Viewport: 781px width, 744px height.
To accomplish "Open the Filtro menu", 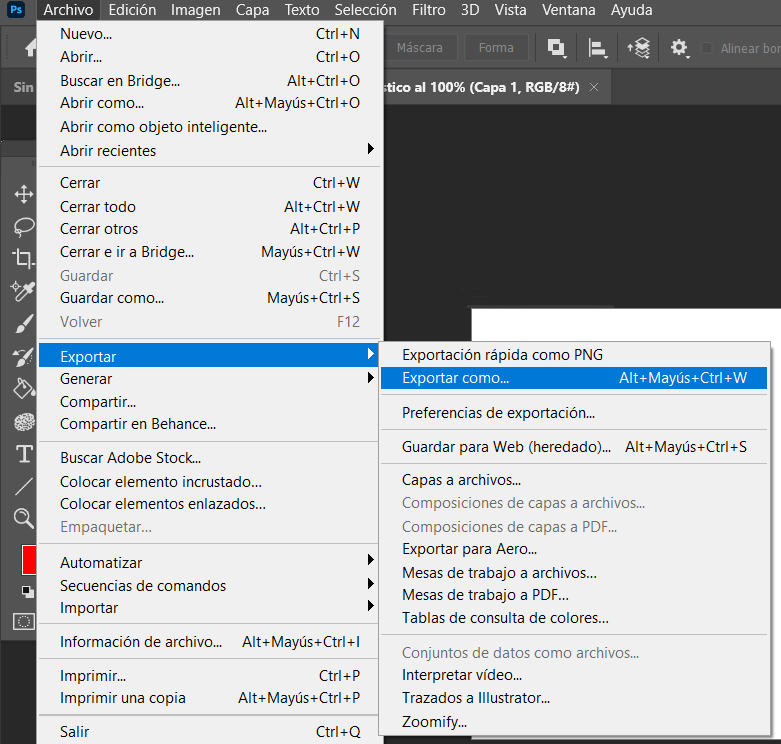I will point(428,11).
